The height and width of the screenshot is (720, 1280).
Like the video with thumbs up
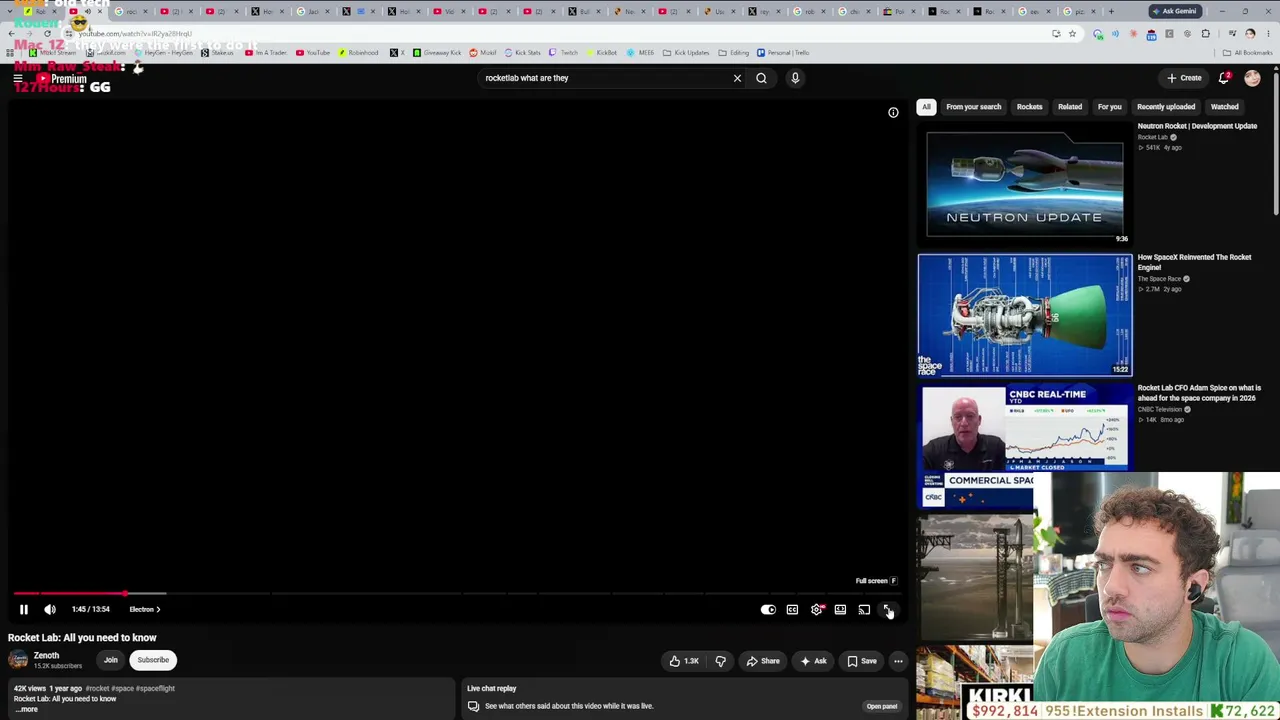685,660
